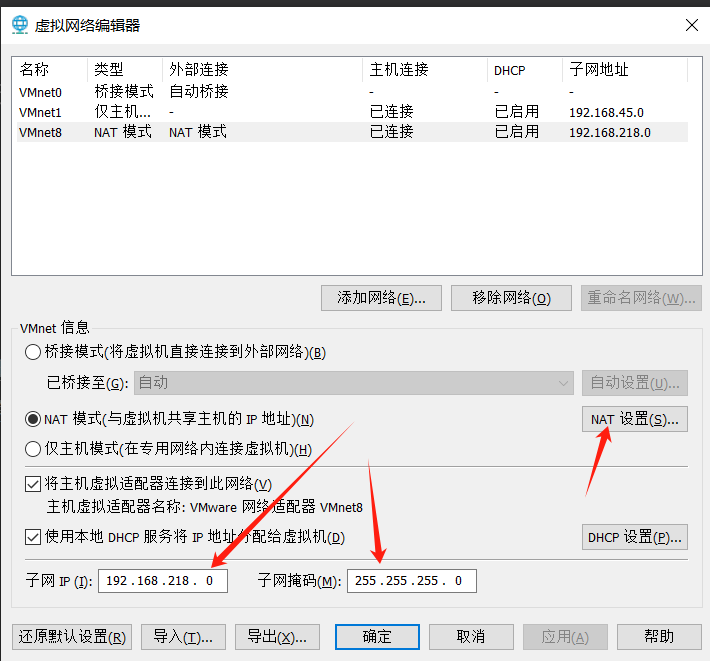Toggle 使用本地 DHCP 服务 checkbox
The width and height of the screenshot is (710, 661).
click(x=33, y=537)
